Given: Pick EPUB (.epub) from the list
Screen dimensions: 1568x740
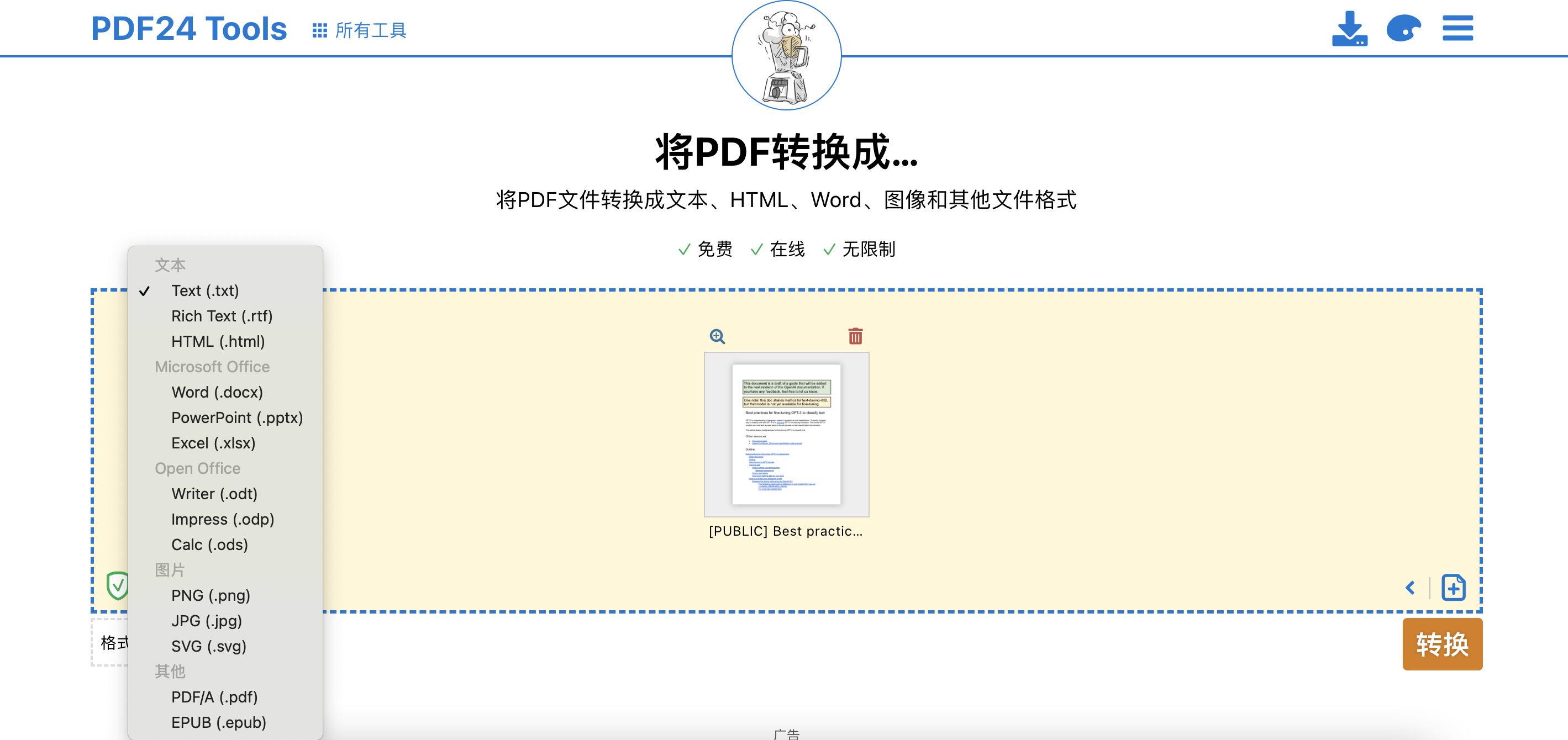Looking at the screenshot, I should [219, 722].
